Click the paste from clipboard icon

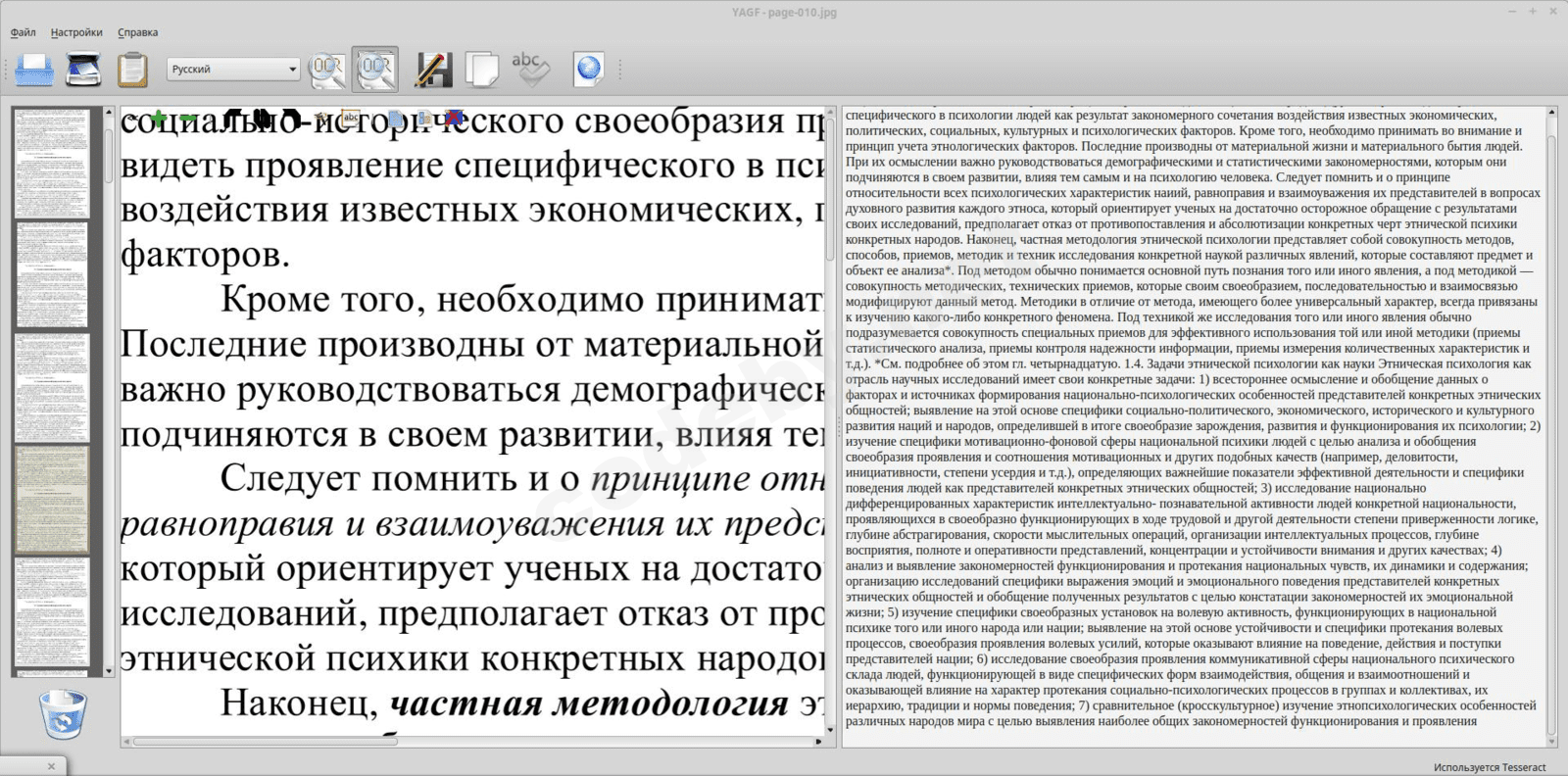point(132,70)
